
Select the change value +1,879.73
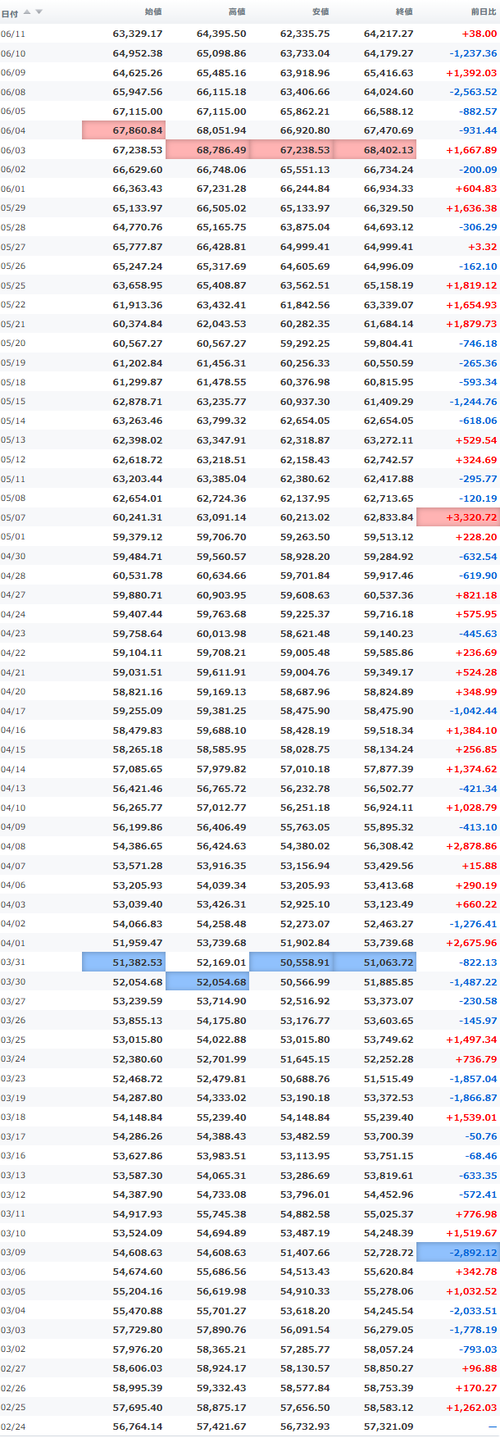point(472,324)
